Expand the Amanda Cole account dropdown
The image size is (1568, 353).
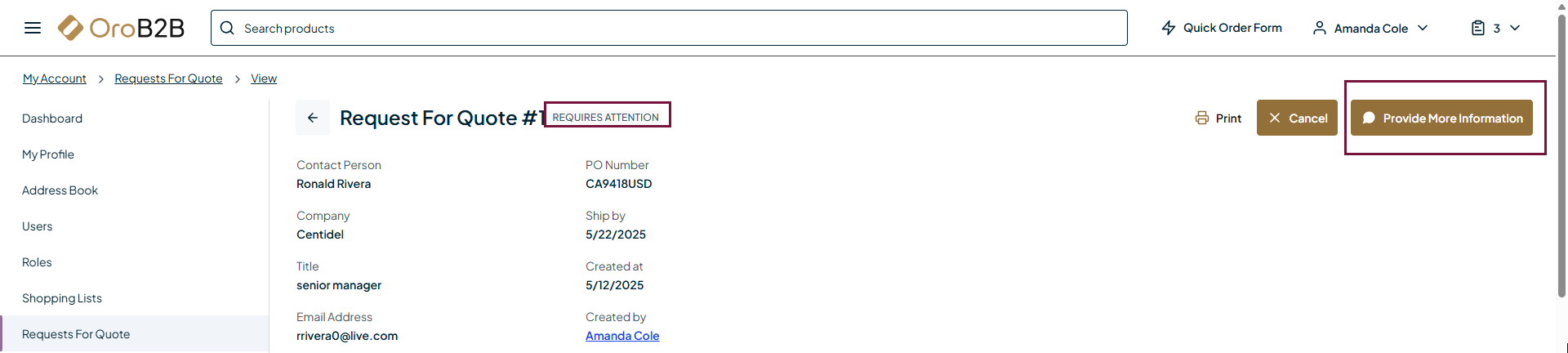click(1423, 28)
